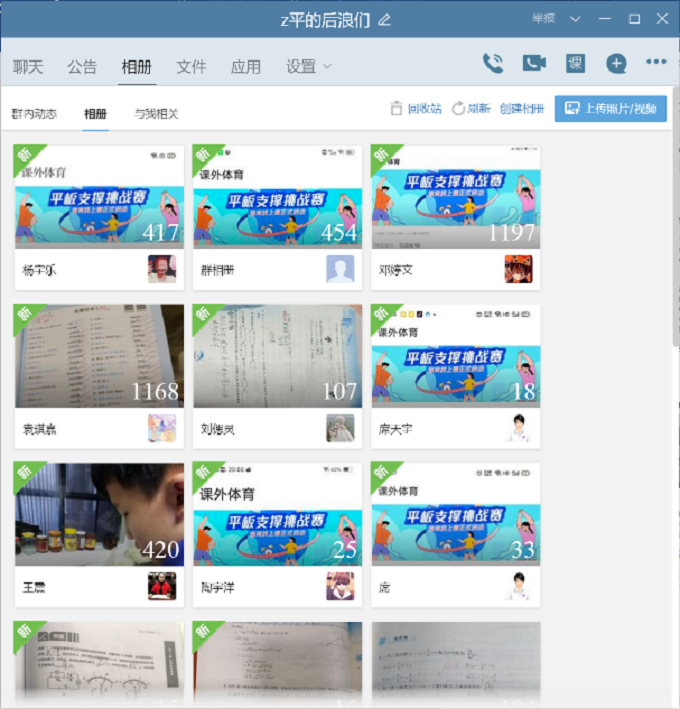Screen dimensions: 680x709
Task: Open 陶宇洋 album with 25 photos
Action: (x=278, y=515)
